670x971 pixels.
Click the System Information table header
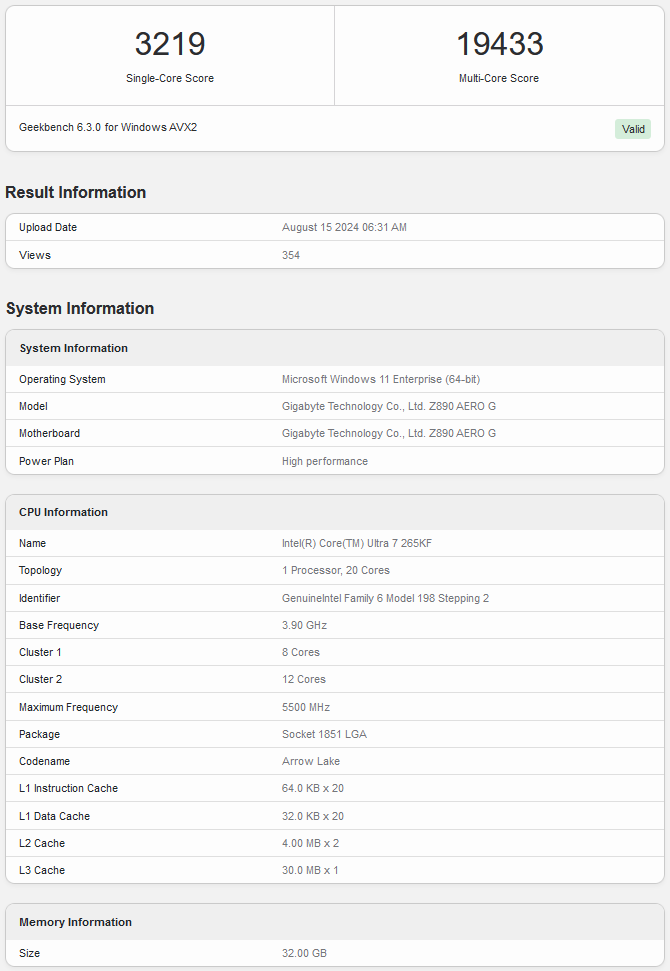[x=74, y=348]
